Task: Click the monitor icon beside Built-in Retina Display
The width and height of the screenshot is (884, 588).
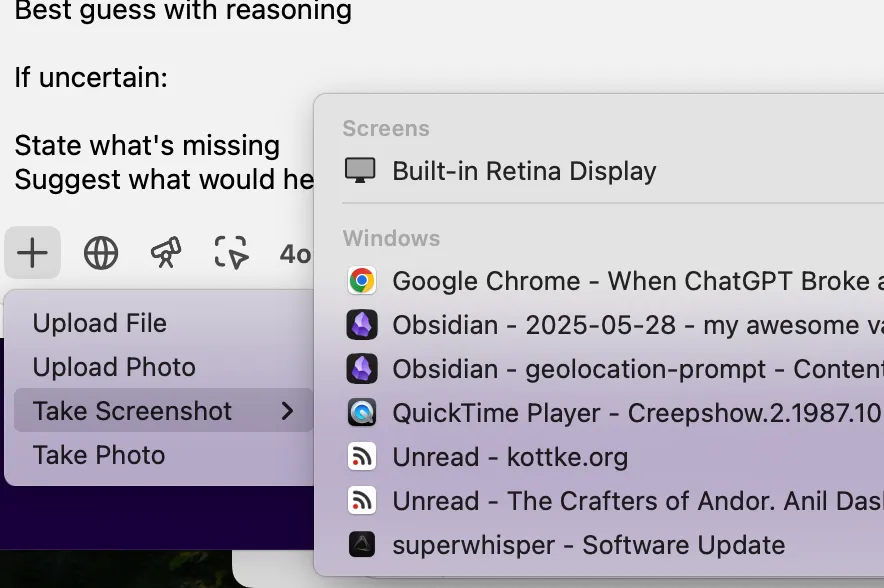Action: (360, 170)
